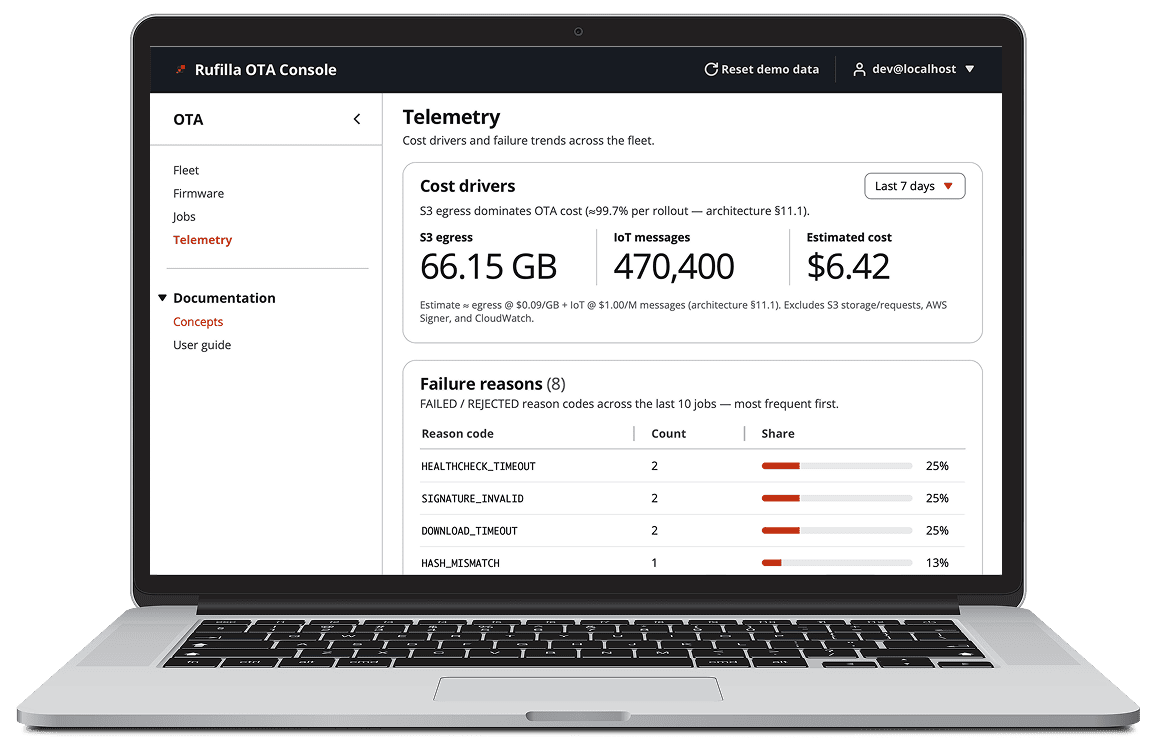Navigate to Jobs

pos(184,216)
